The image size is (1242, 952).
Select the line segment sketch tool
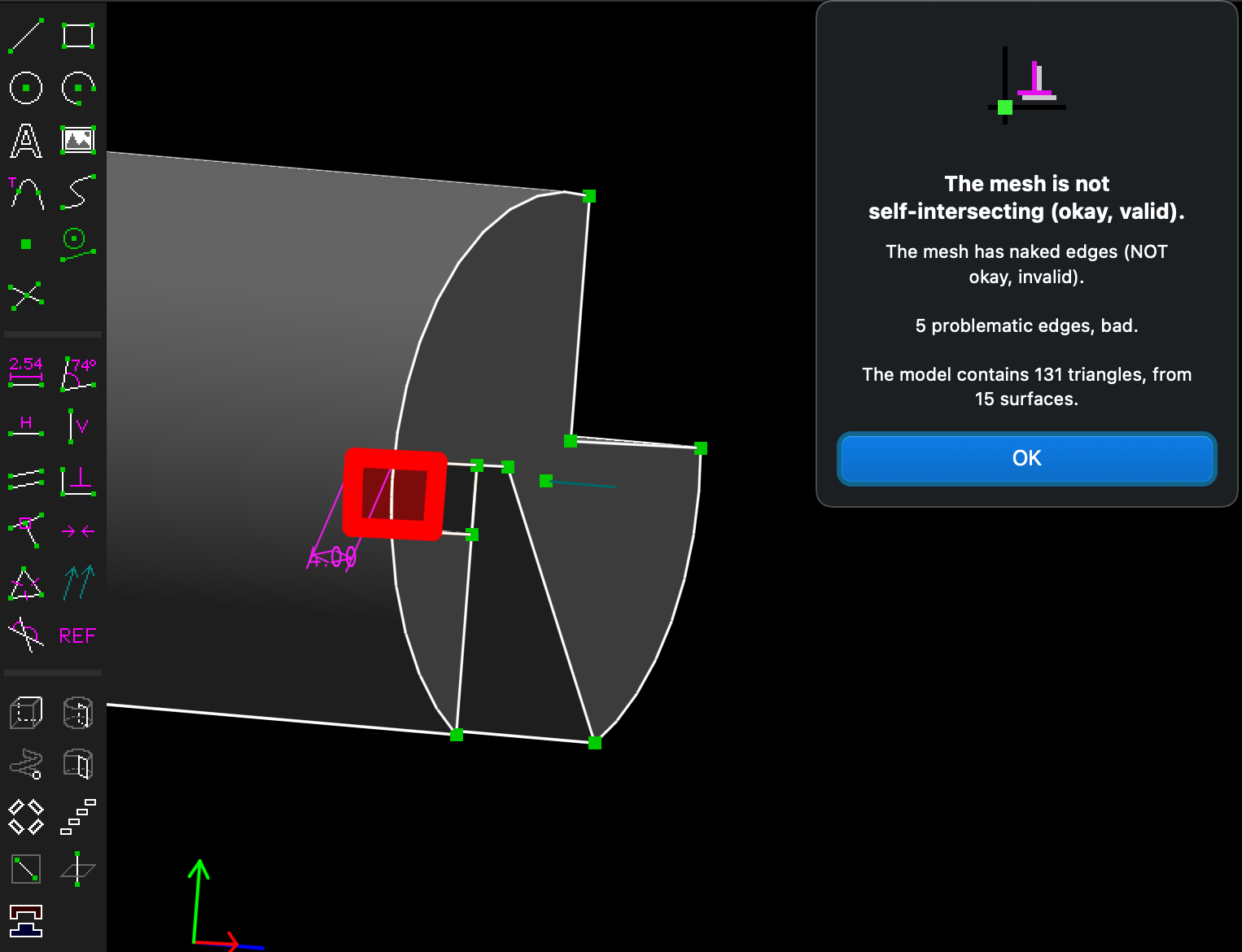tap(25, 36)
